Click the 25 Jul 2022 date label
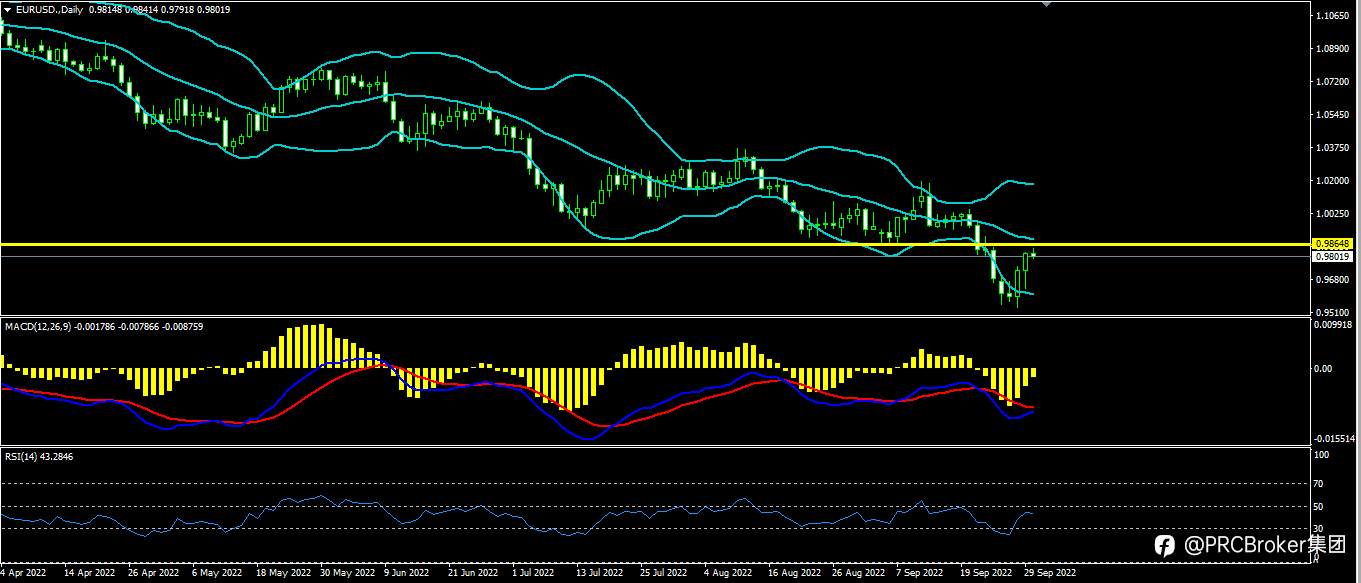 [663, 574]
